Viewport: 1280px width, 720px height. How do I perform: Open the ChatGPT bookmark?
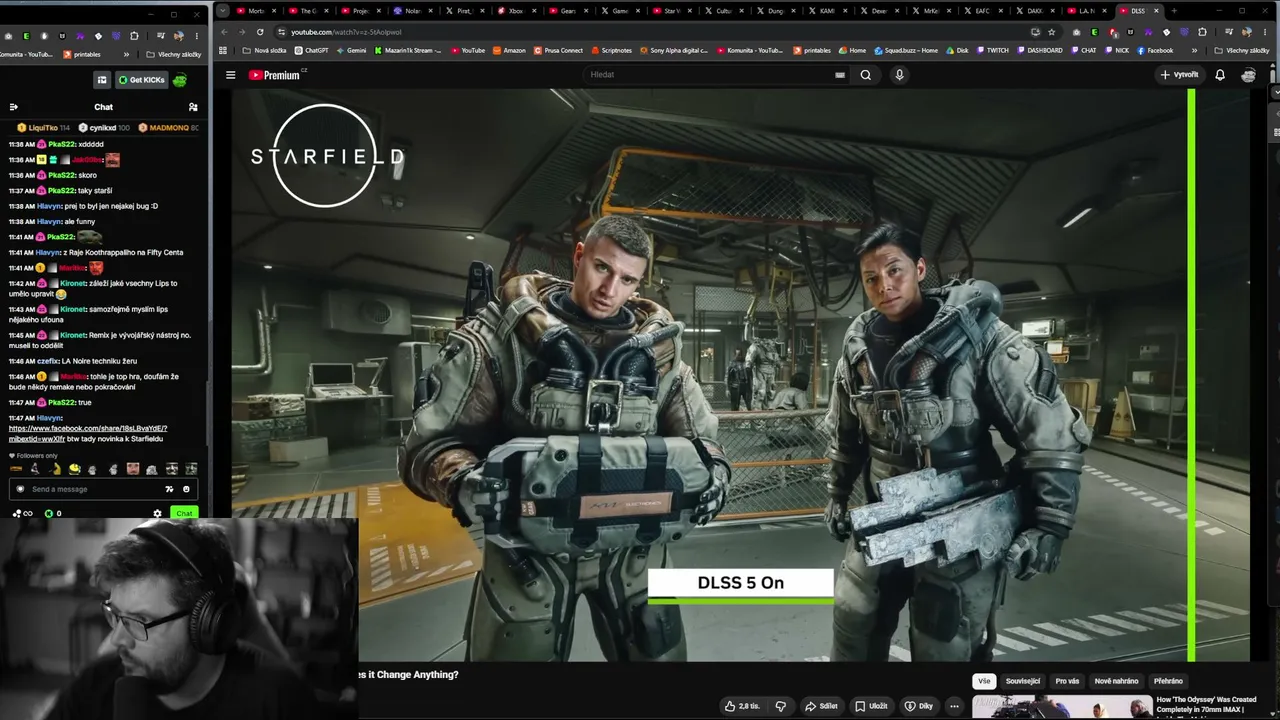point(311,50)
